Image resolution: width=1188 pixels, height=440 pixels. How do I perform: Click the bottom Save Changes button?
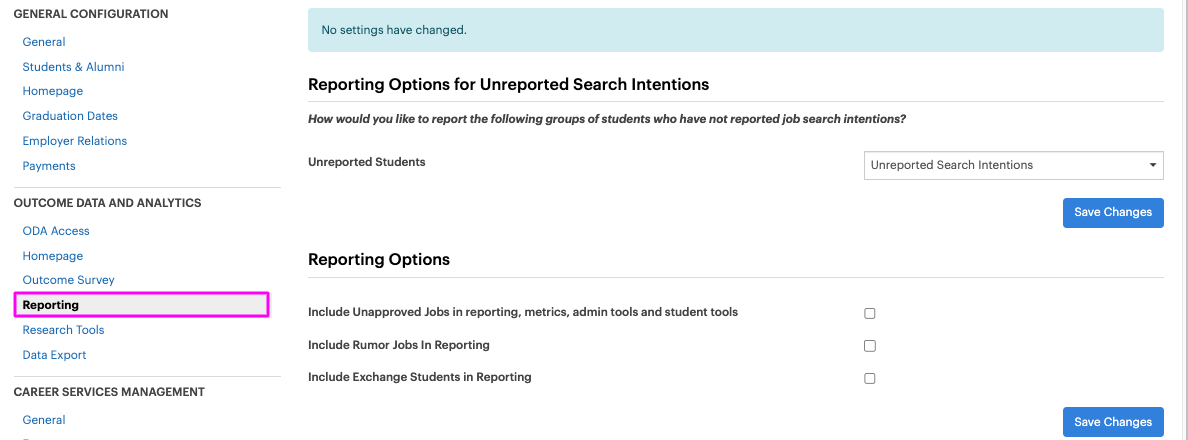pyautogui.click(x=1113, y=422)
